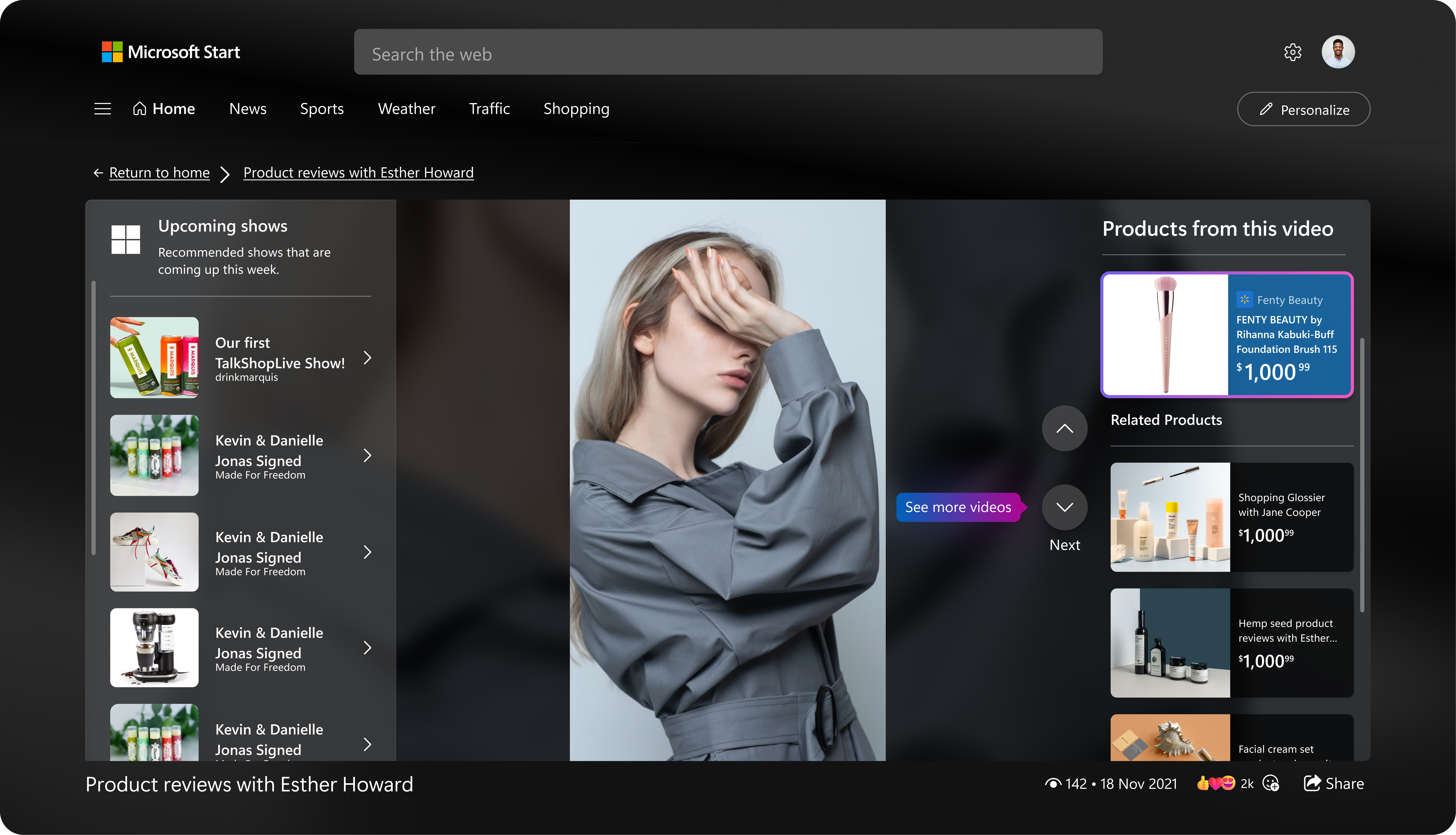The image size is (1456, 835).
Task: Click the 18 Nov 2021 date text
Action: pos(1138,783)
